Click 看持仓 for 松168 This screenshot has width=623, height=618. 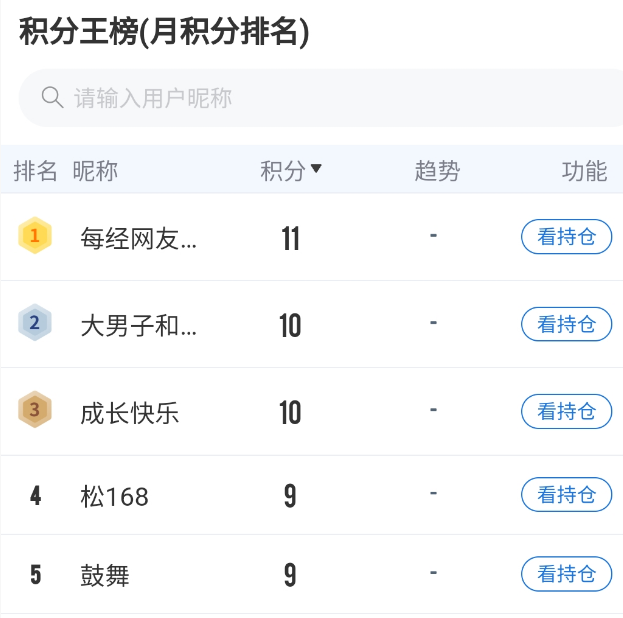coord(566,494)
